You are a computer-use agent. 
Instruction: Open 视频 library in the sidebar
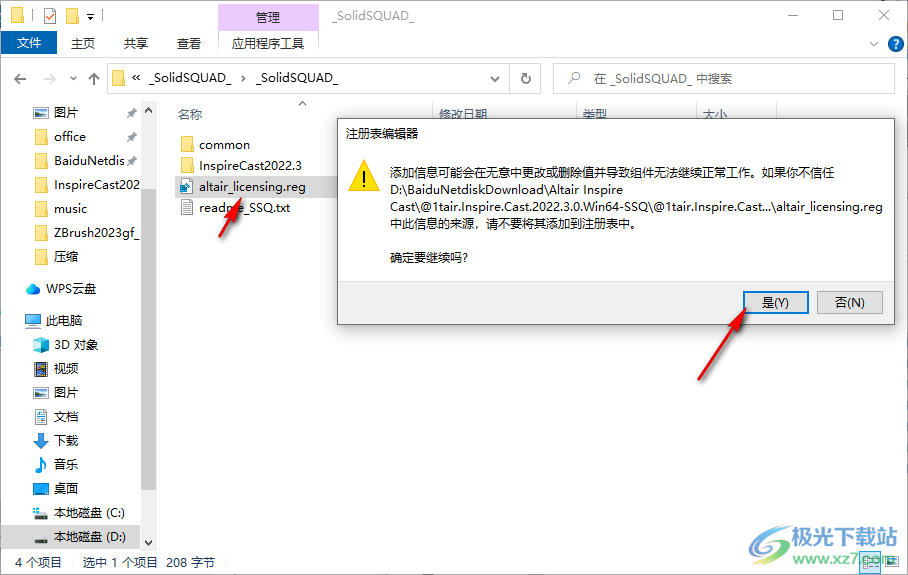pos(65,368)
